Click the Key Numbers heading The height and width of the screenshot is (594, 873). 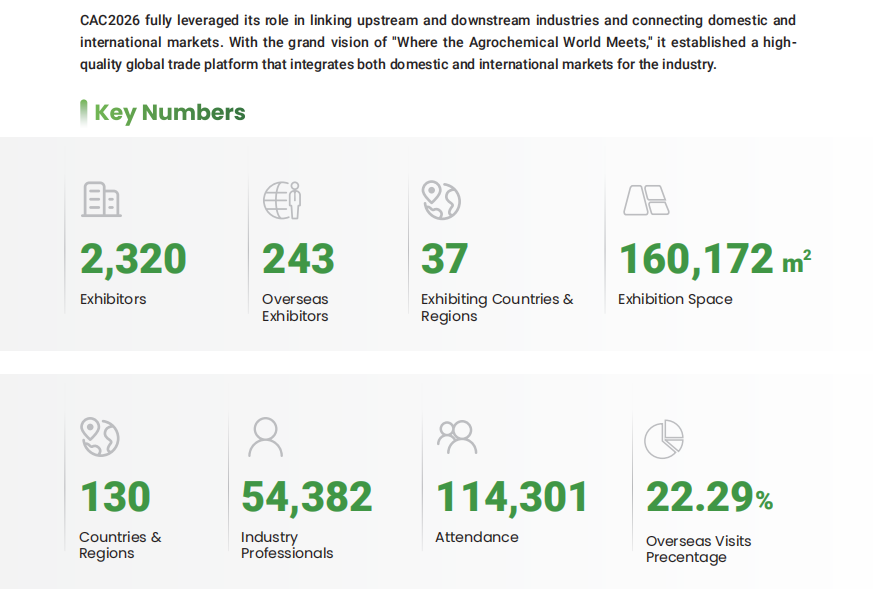169,112
